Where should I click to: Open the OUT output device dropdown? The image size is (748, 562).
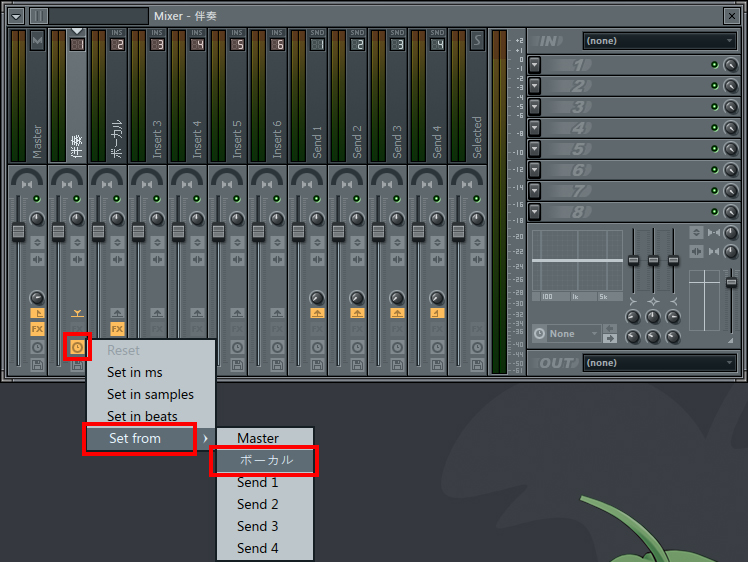coord(659,363)
